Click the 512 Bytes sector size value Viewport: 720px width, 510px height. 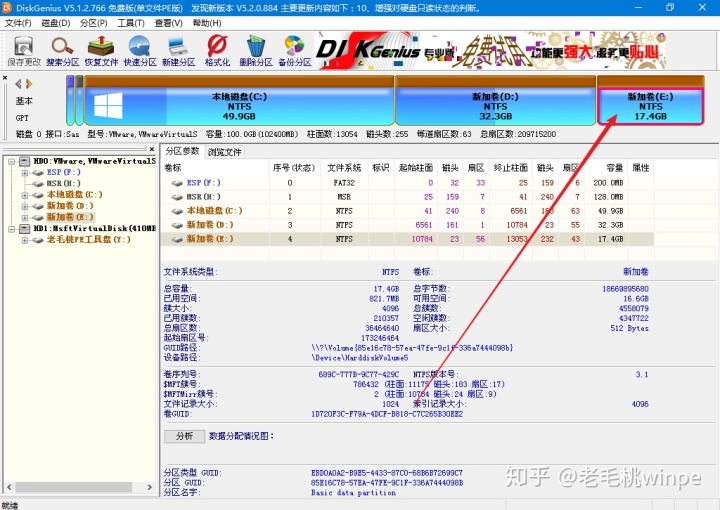pos(630,328)
